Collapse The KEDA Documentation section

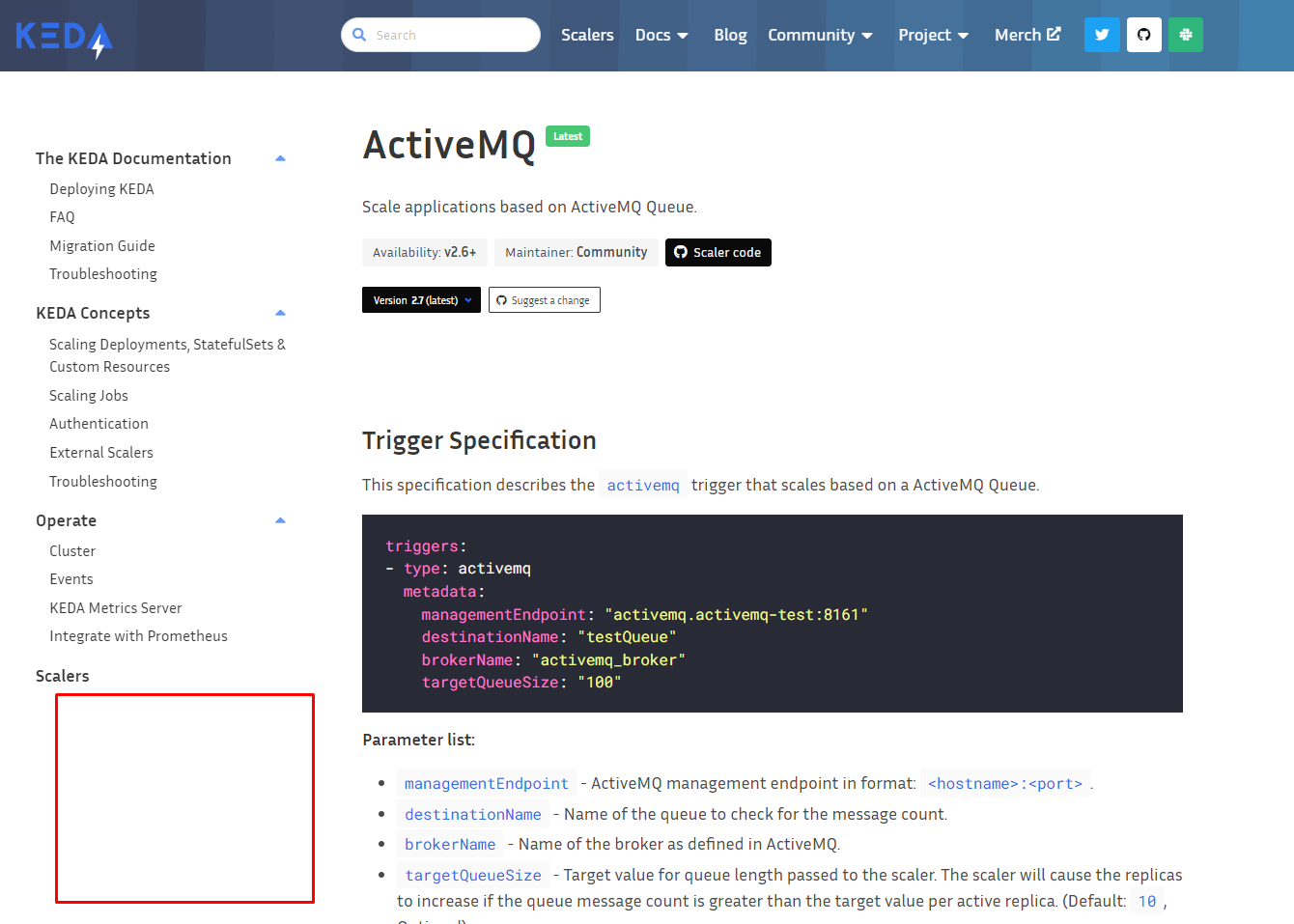(x=280, y=157)
